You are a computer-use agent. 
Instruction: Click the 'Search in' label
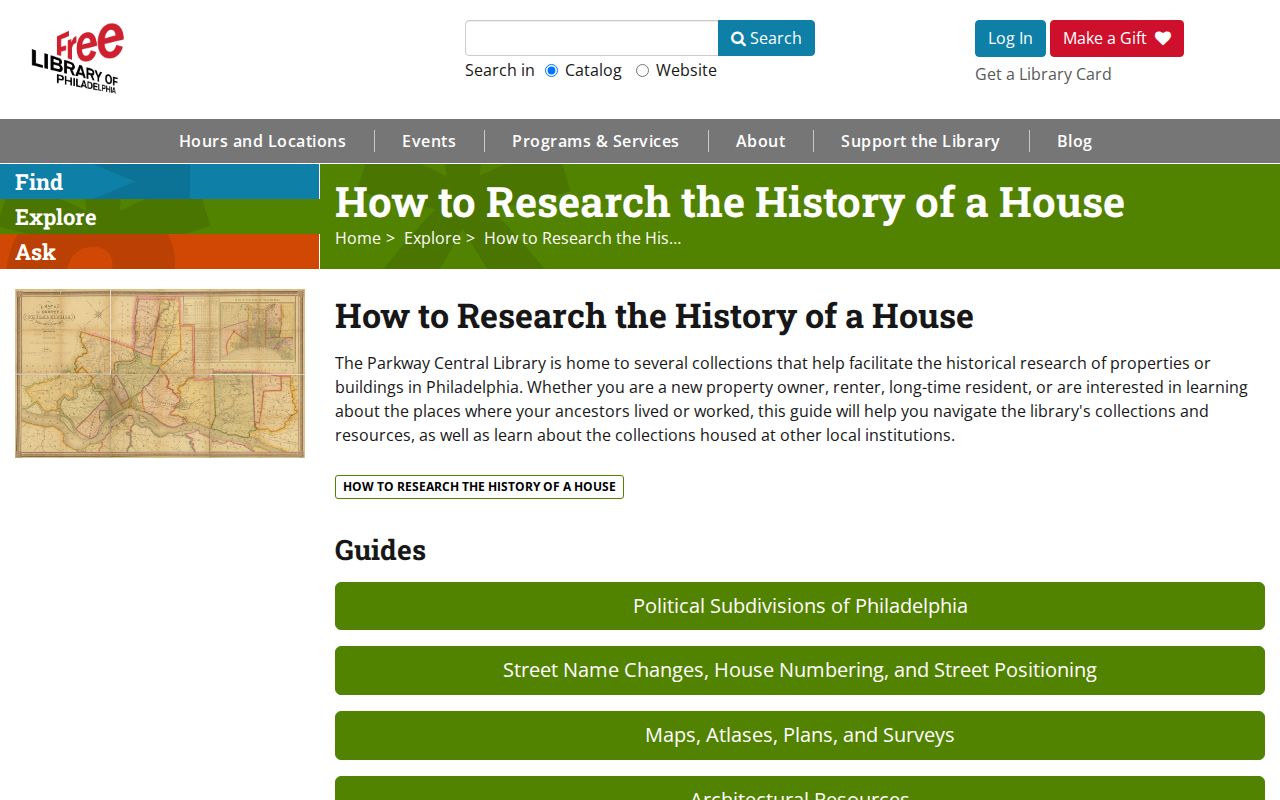click(499, 70)
